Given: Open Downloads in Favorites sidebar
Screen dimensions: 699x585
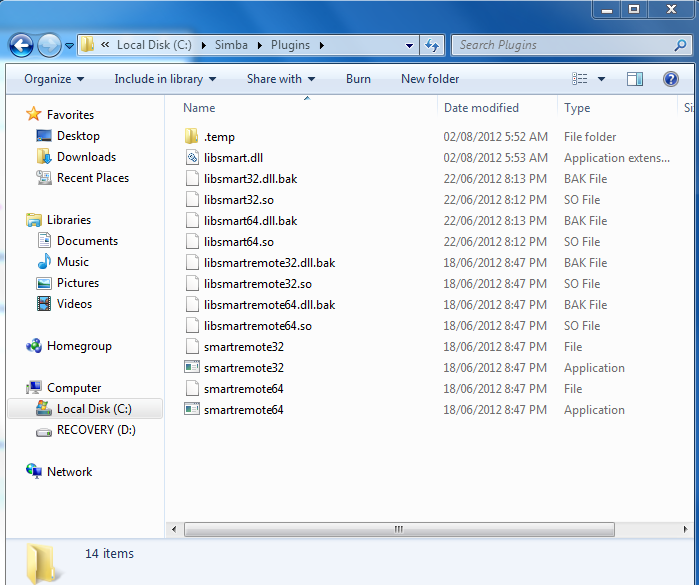Looking at the screenshot, I should (x=86, y=157).
